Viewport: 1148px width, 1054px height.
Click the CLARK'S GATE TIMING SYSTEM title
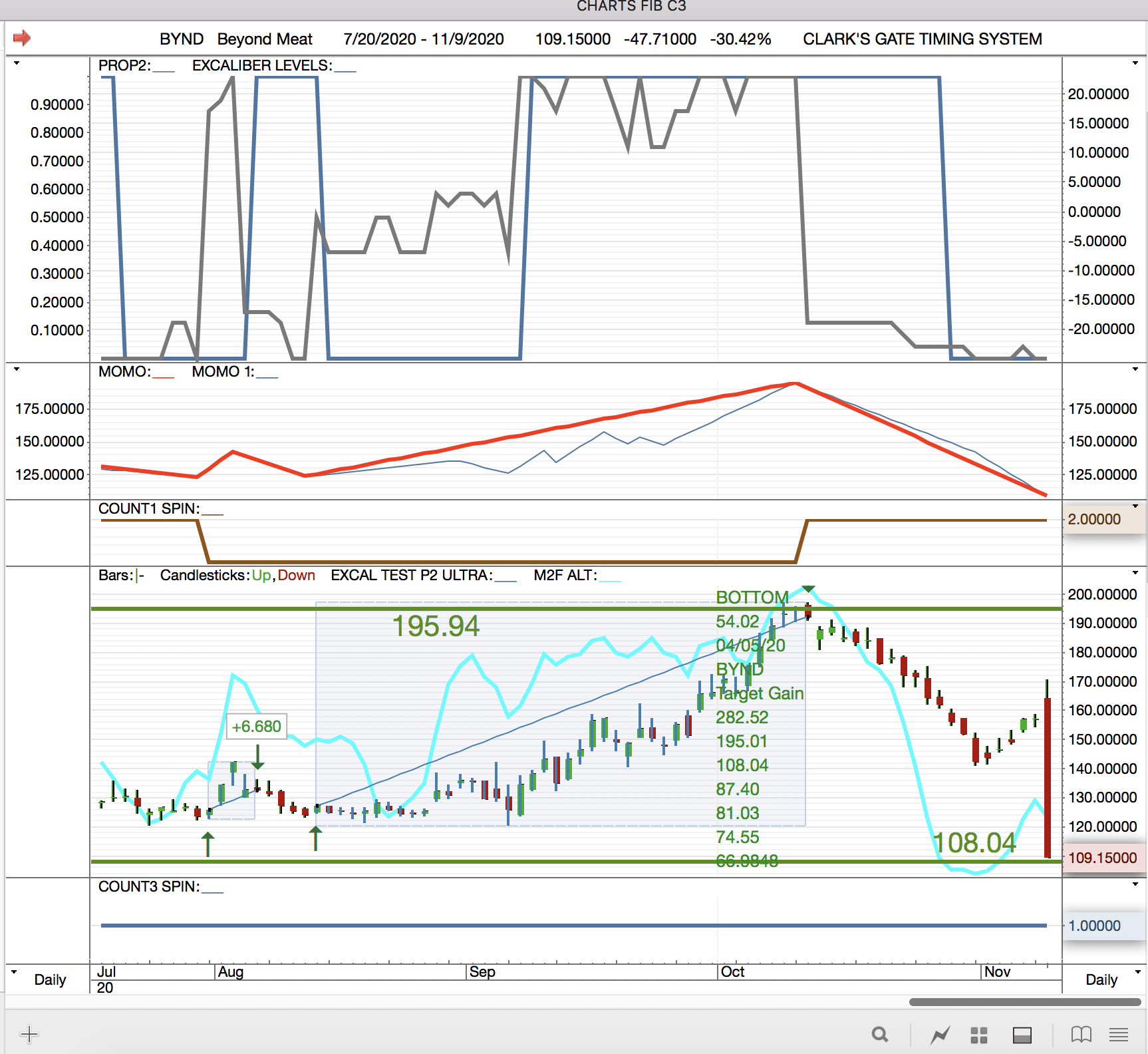pyautogui.click(x=922, y=39)
